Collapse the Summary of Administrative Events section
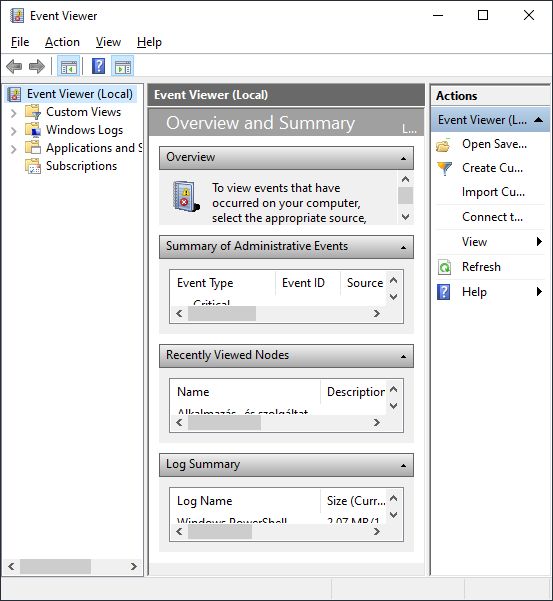Image resolution: width=553 pixels, height=601 pixels. [404, 247]
